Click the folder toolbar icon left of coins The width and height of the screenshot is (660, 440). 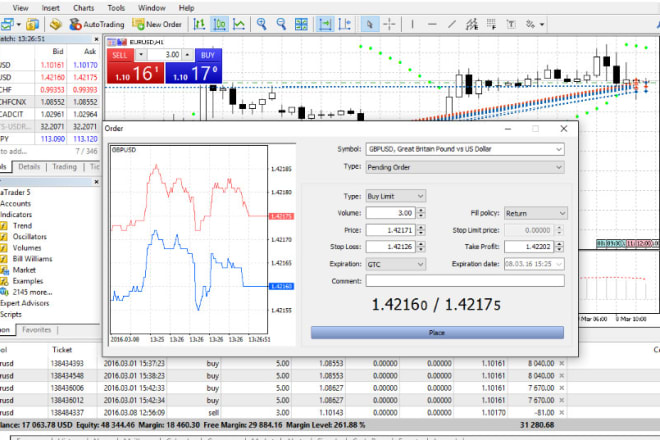[33, 24]
